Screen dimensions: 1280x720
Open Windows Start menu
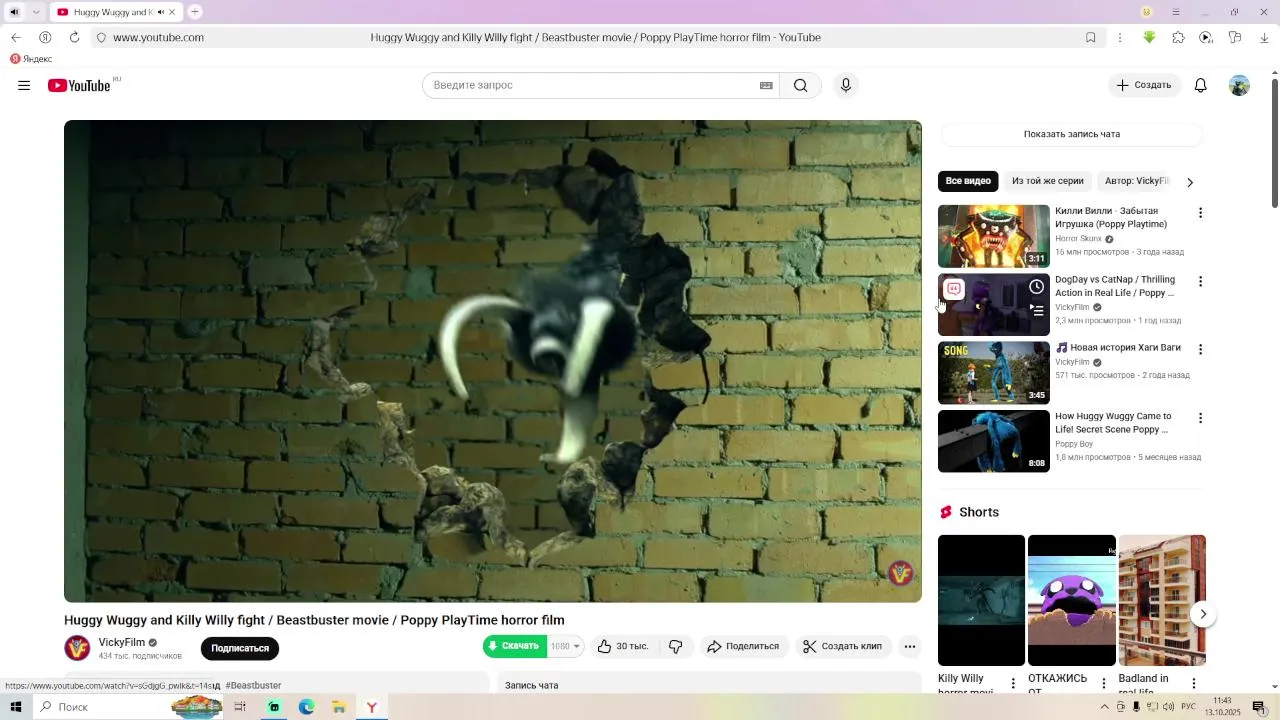[x=15, y=707]
